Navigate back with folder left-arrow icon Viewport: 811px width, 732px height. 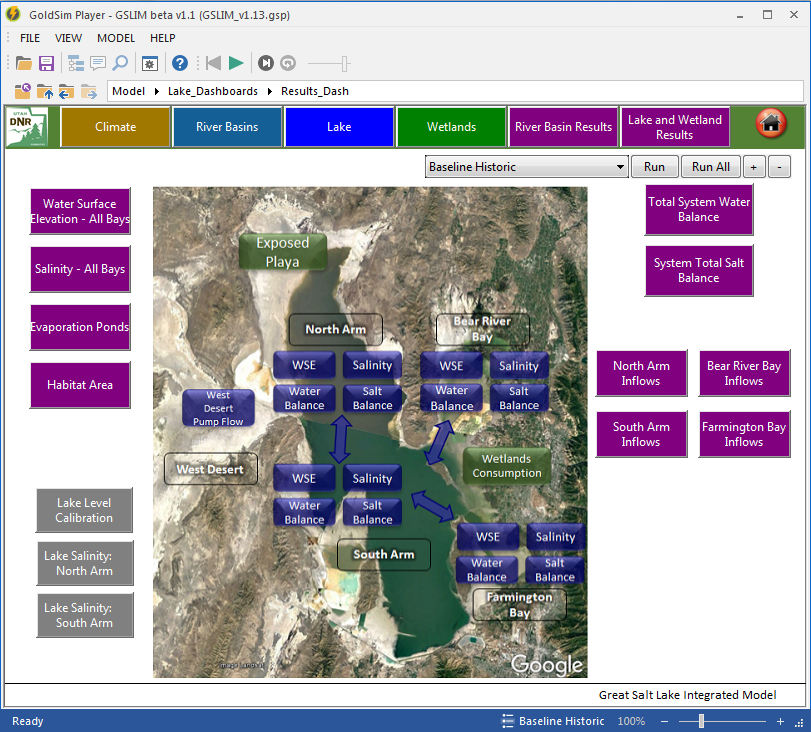66,92
